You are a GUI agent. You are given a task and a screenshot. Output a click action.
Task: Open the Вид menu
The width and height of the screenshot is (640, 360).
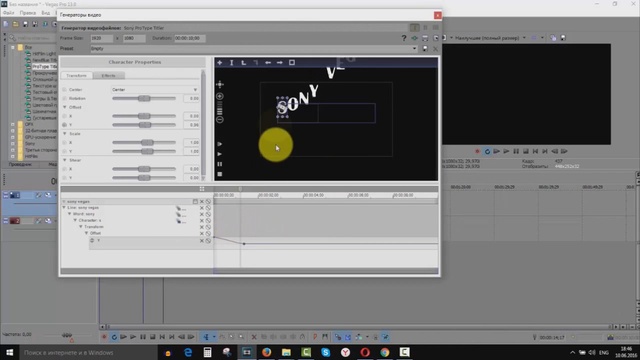point(46,13)
